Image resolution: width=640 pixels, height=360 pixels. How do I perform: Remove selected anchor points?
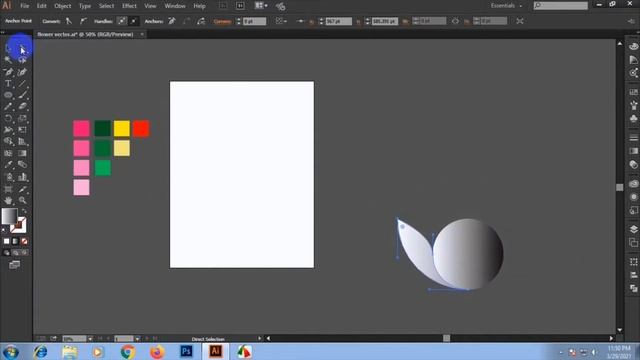click(172, 21)
